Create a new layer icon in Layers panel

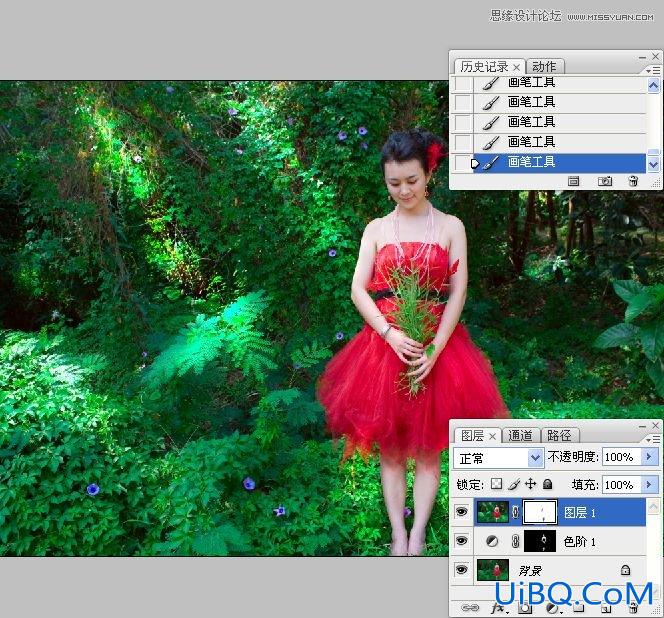(x=606, y=608)
